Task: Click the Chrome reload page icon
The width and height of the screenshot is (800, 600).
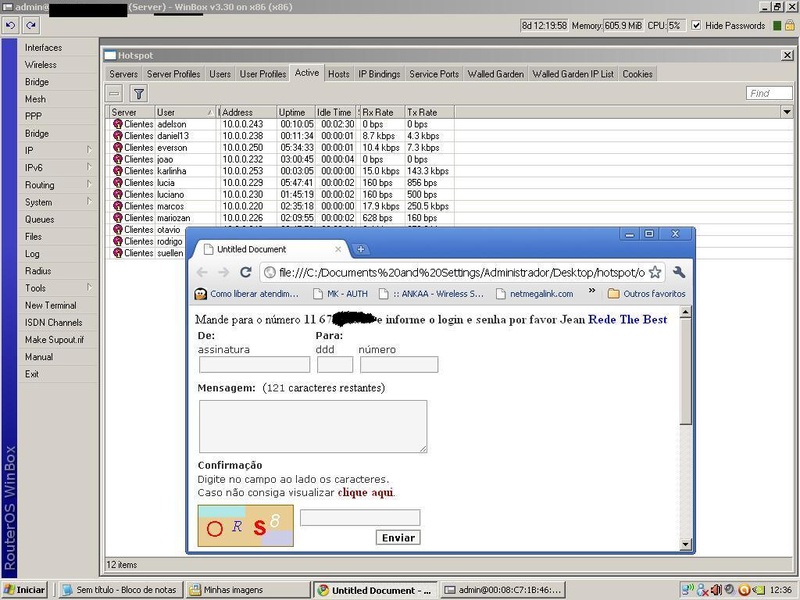Action: 245,272
